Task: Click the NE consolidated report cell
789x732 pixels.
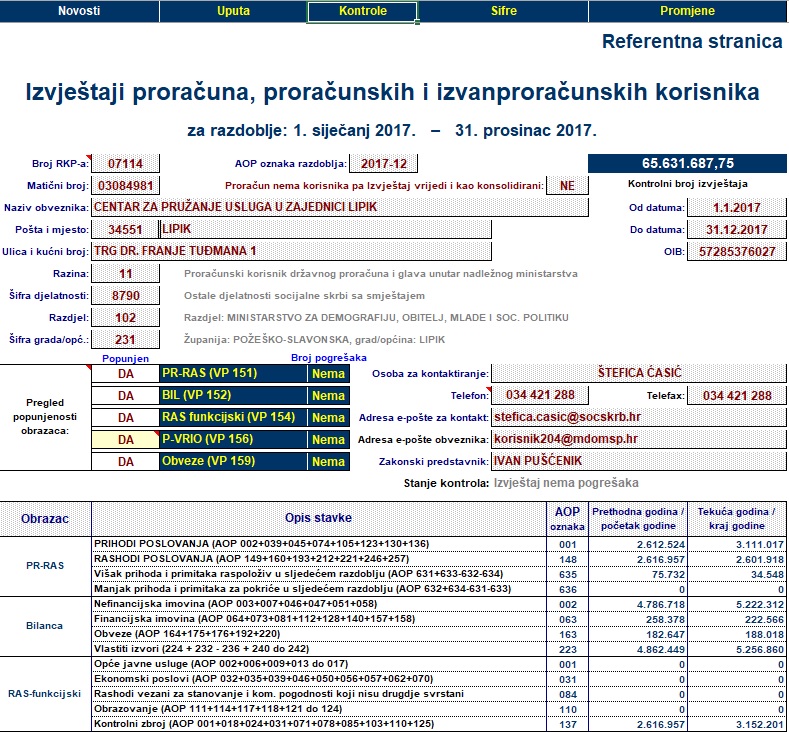Action: coord(567,186)
